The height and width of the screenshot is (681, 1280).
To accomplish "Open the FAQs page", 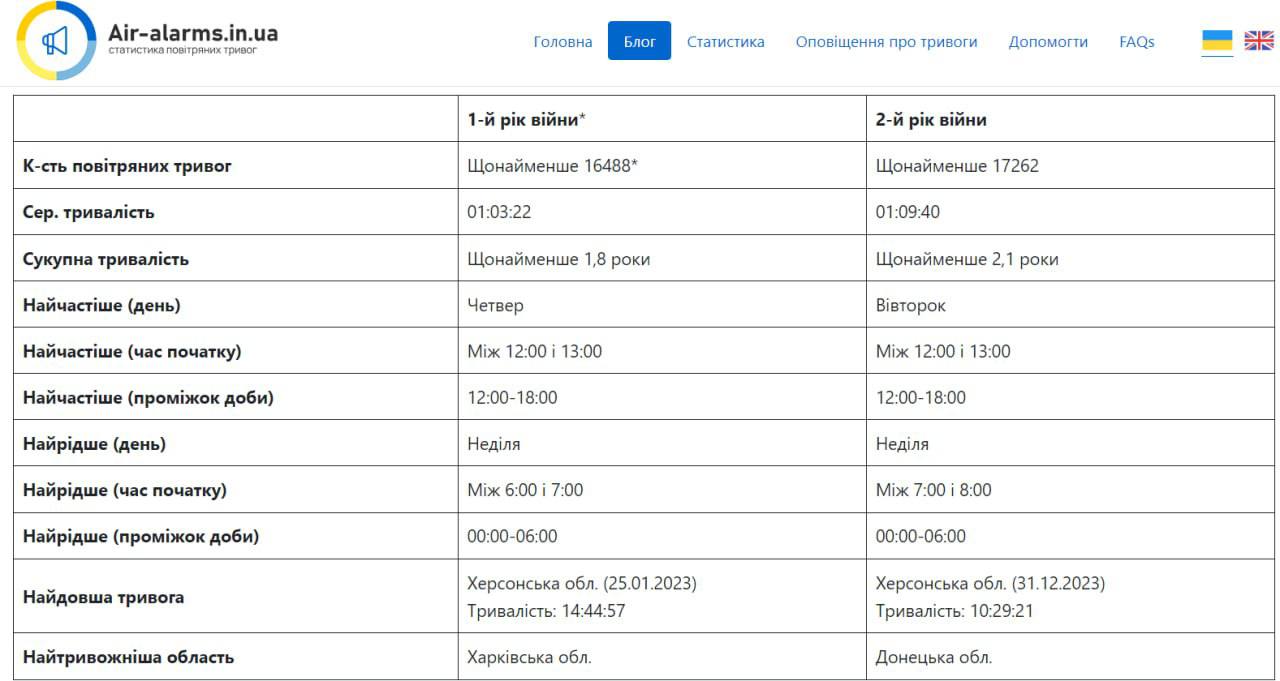I will click(x=1136, y=41).
